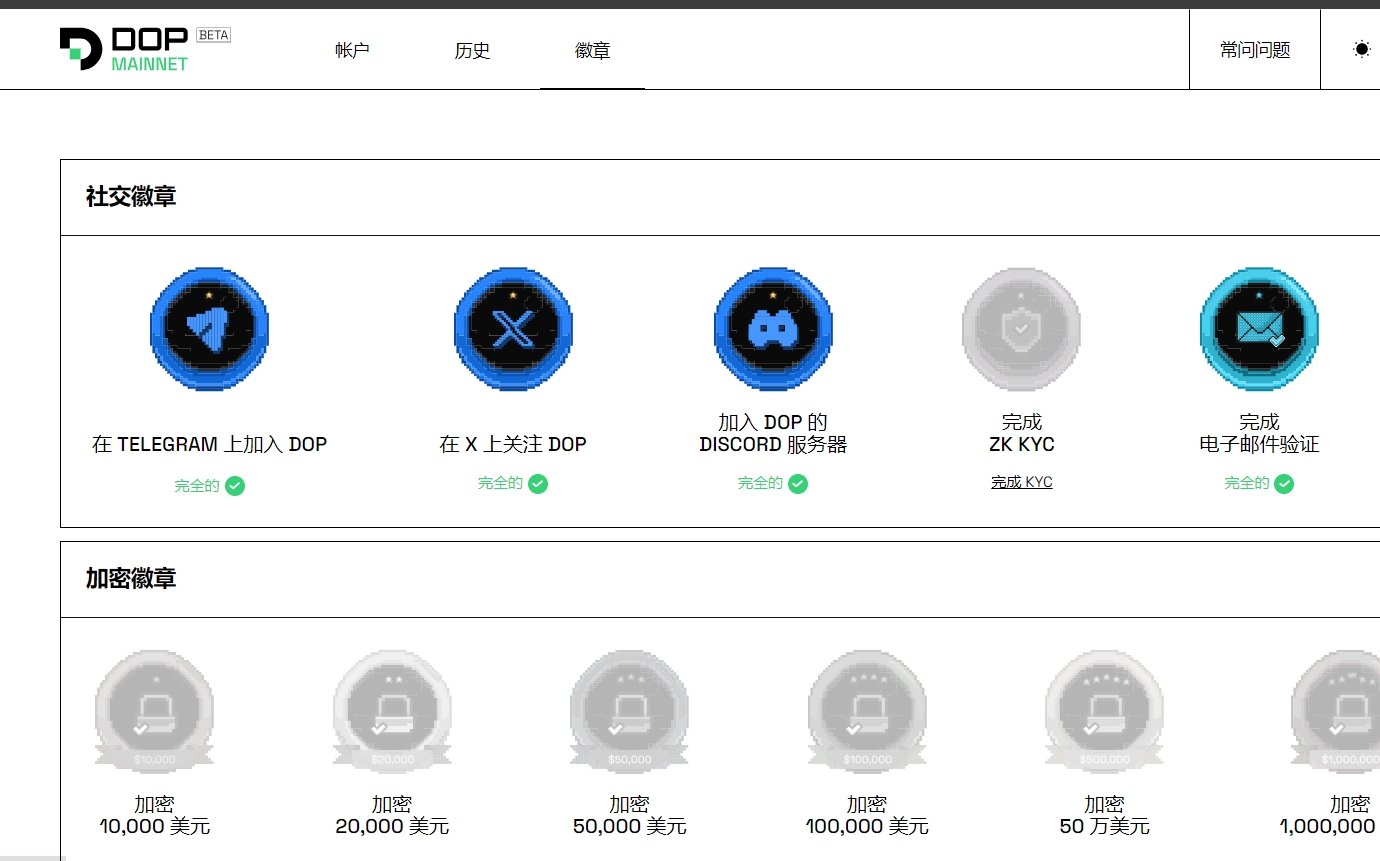Click the 加密 20,000 美元 label

(392, 815)
